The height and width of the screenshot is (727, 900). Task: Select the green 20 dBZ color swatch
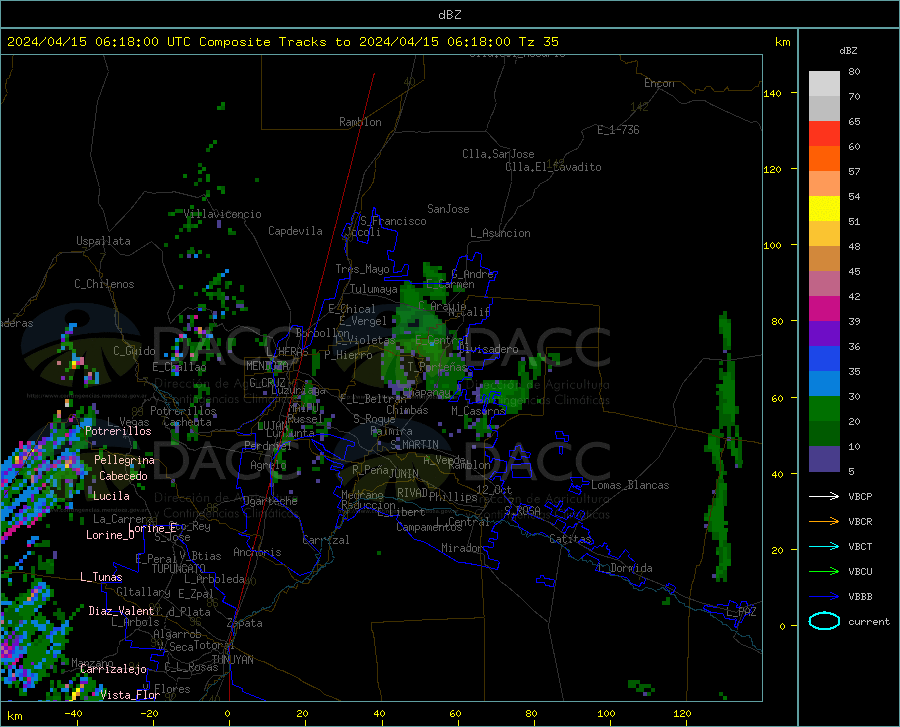point(824,409)
